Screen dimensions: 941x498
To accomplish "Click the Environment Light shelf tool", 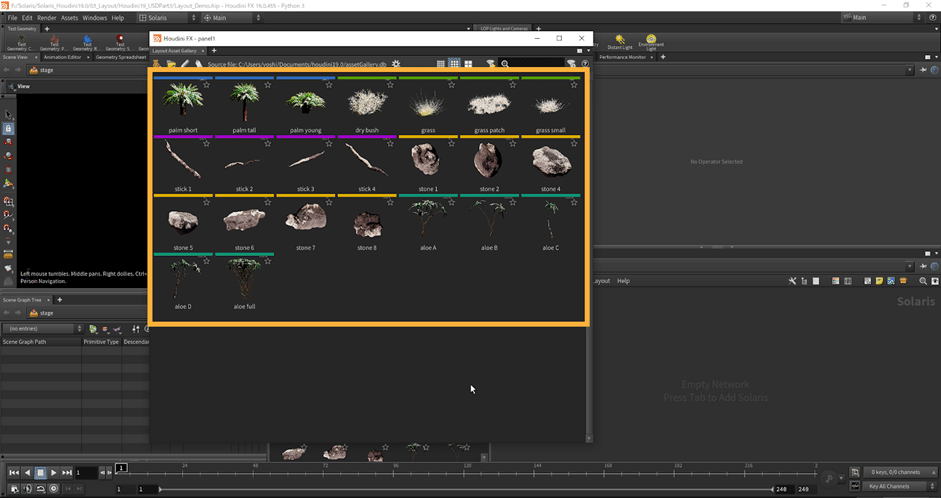I will [651, 43].
